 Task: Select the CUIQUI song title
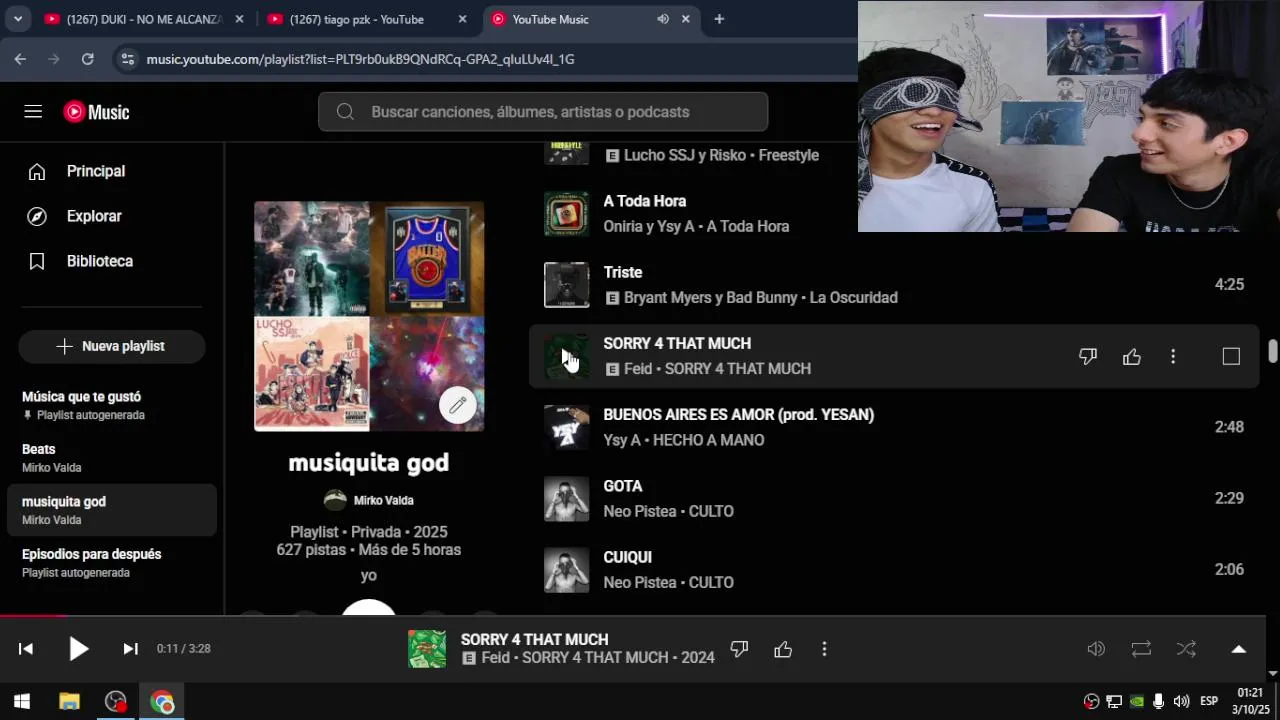pyautogui.click(x=627, y=557)
